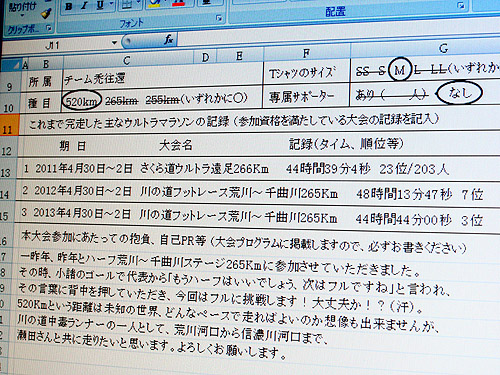Open the Font dialog launcher
500x375 pixels.
219,18
